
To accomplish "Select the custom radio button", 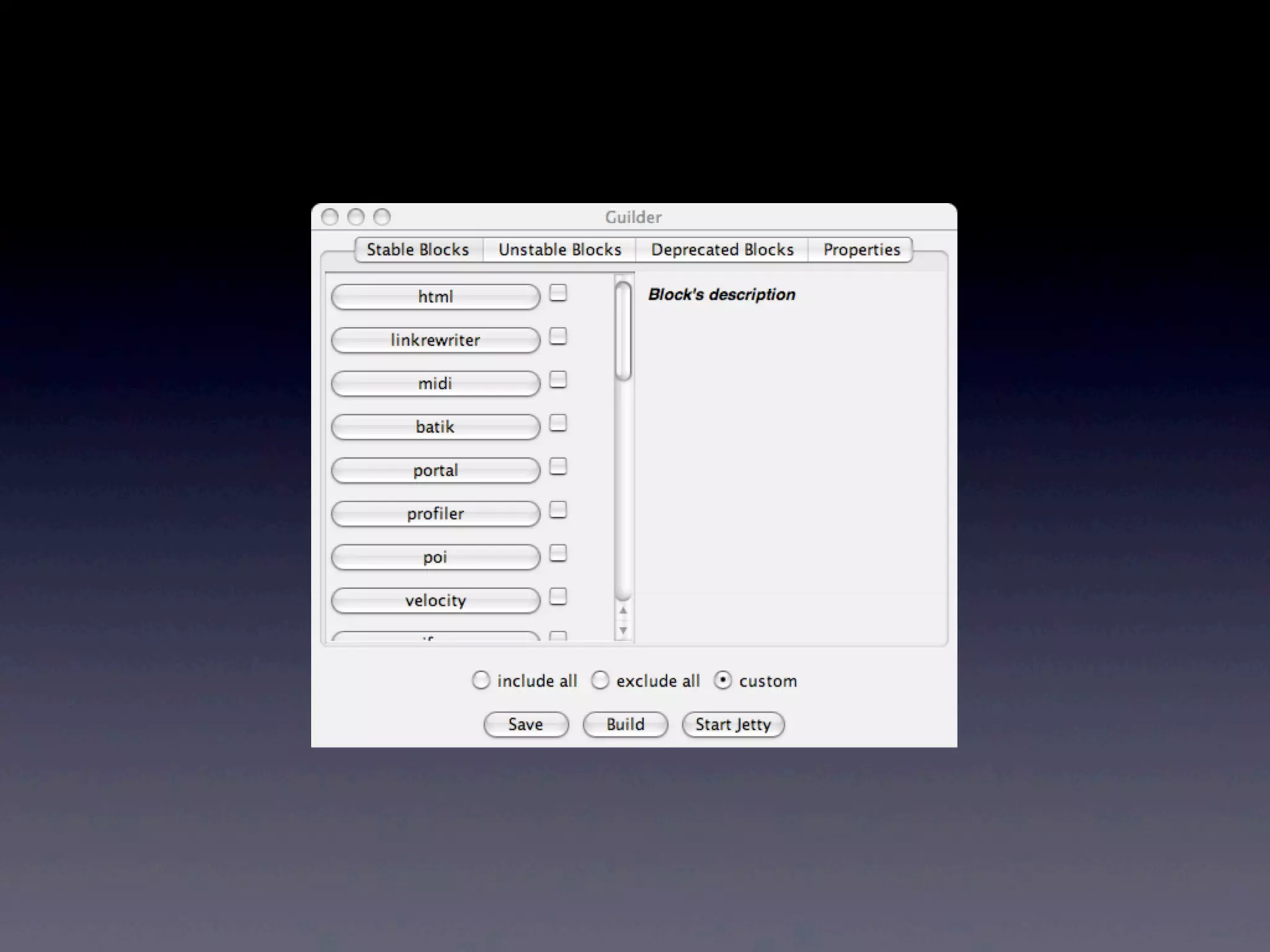I will (x=722, y=681).
